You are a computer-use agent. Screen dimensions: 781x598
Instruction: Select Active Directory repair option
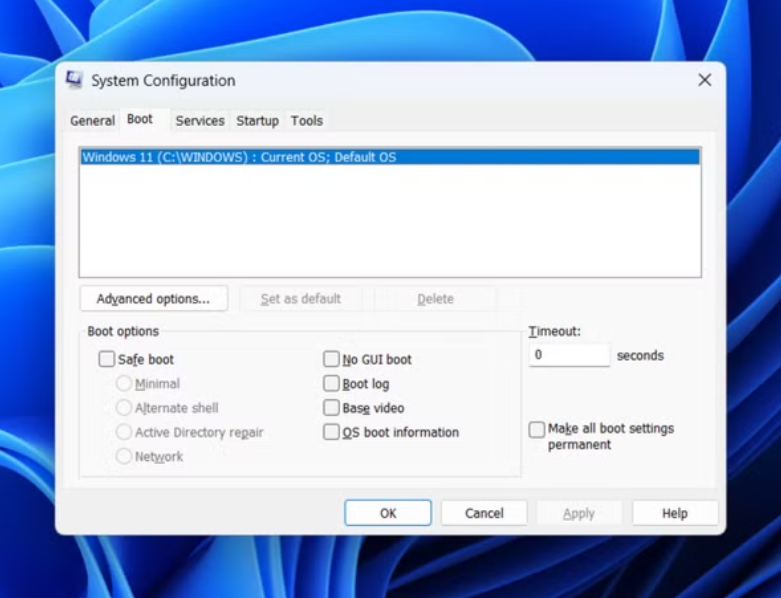coord(124,432)
